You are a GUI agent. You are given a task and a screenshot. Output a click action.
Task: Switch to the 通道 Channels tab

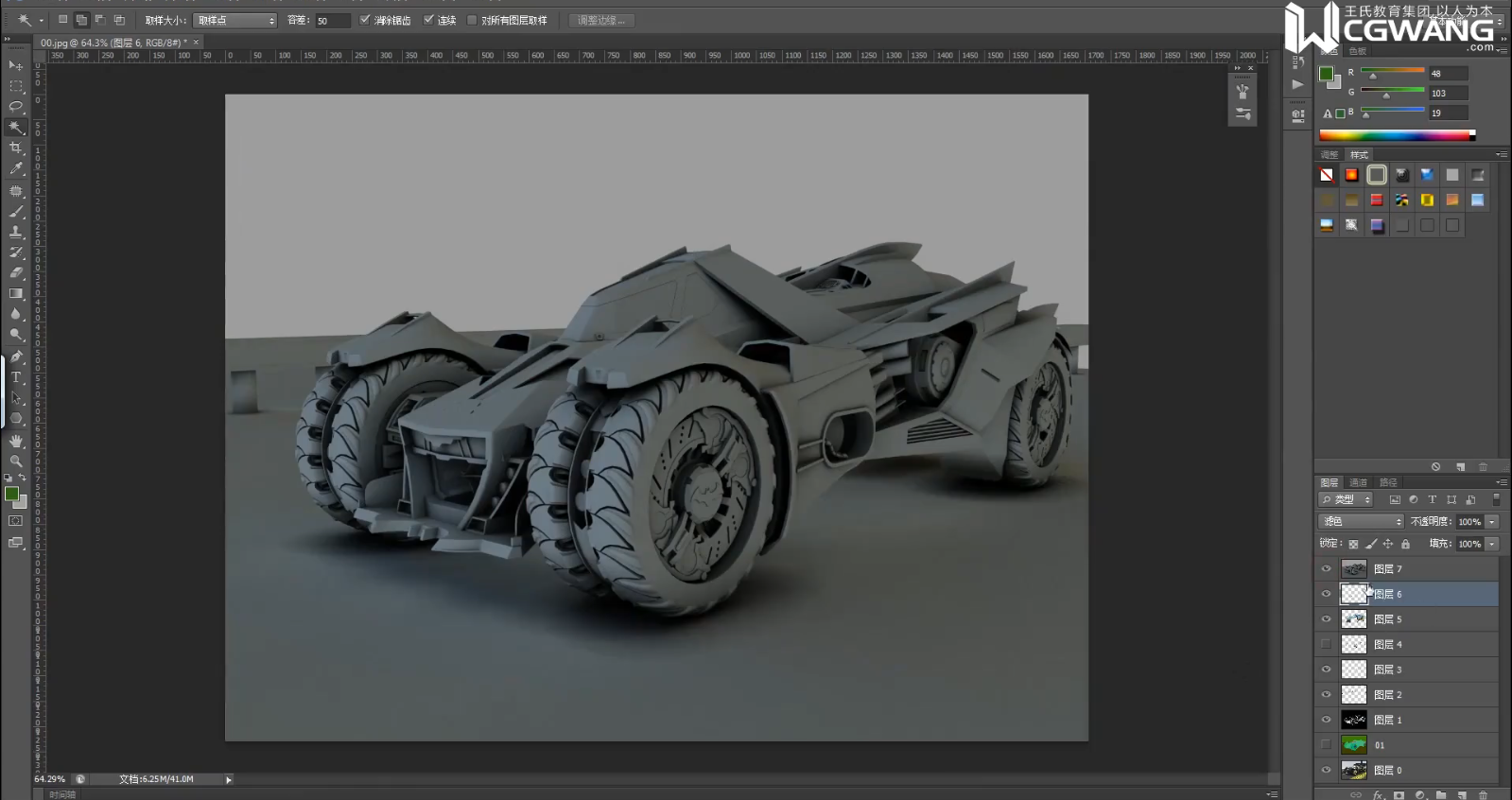(1359, 482)
